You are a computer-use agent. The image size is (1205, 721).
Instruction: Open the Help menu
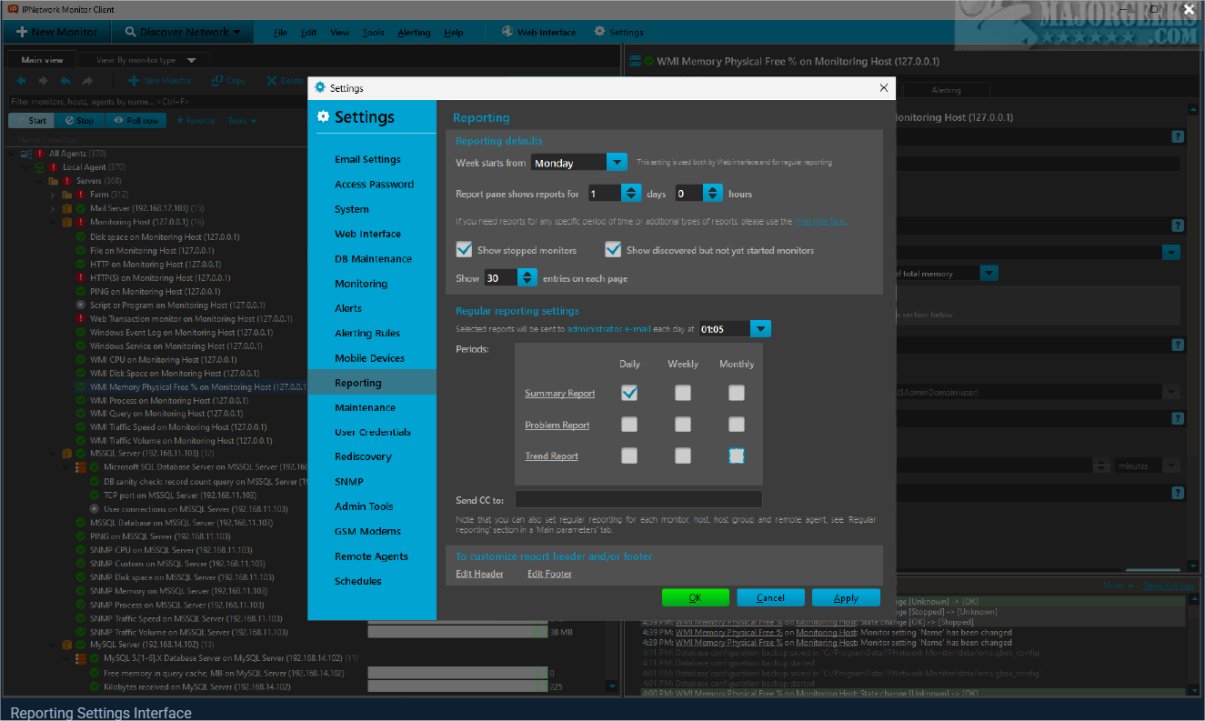[x=453, y=33]
